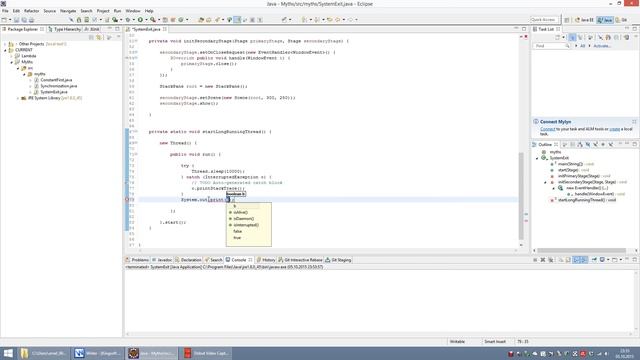Click editor vertical scrollbar thumb
640x360 pixels.
point(521,196)
